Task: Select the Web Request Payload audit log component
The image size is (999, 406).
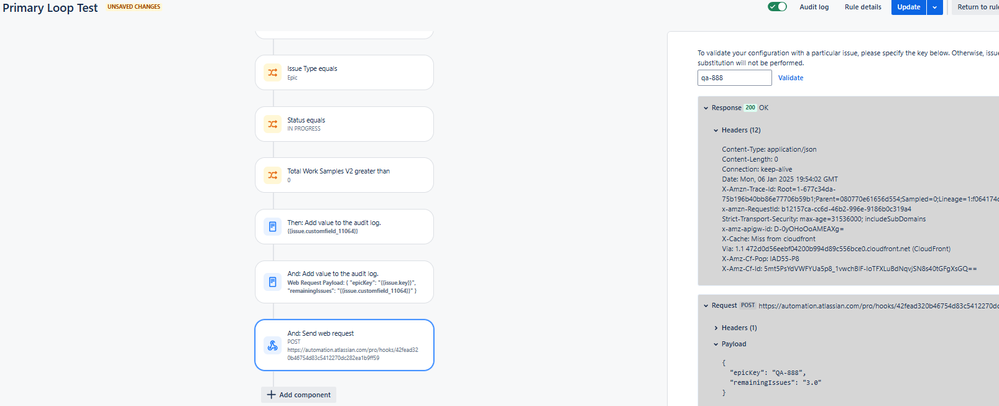Action: [344, 282]
